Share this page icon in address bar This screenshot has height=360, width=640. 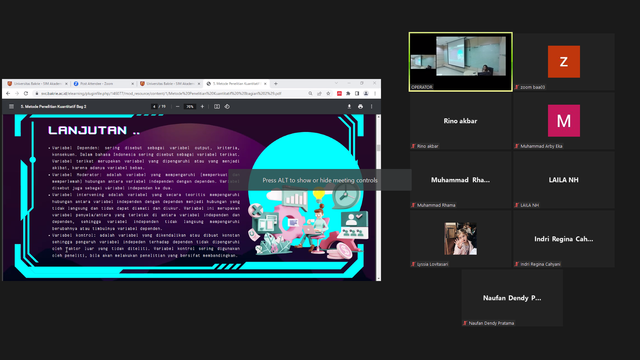coord(319,93)
